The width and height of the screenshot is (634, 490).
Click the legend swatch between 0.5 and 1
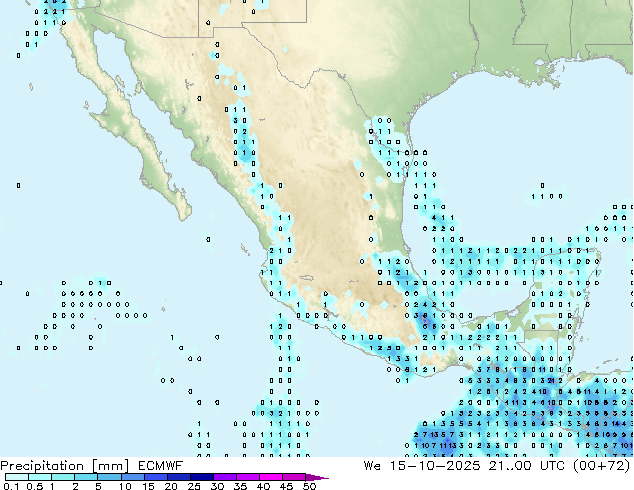40,477
